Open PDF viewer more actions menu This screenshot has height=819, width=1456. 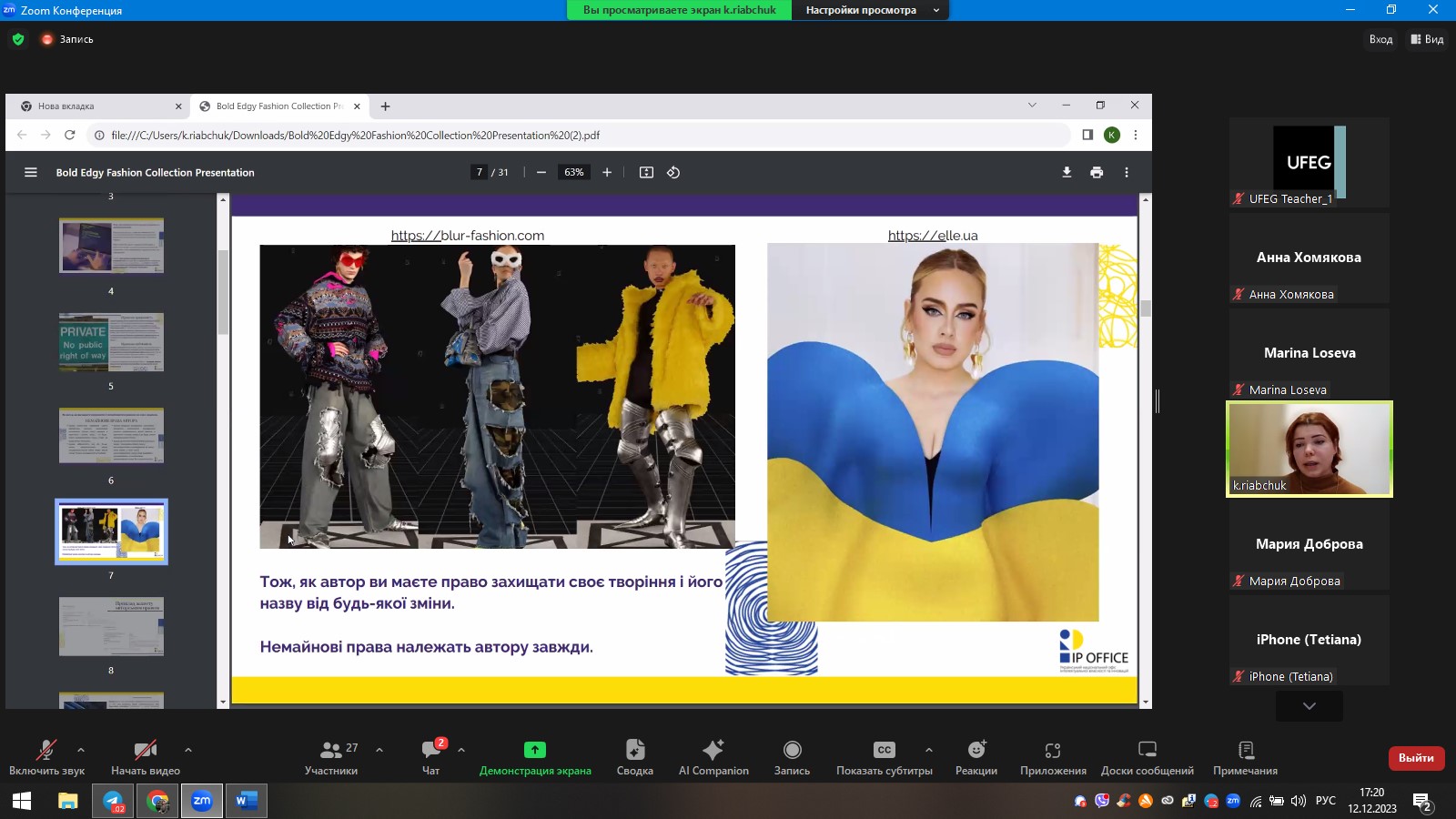point(1127,172)
